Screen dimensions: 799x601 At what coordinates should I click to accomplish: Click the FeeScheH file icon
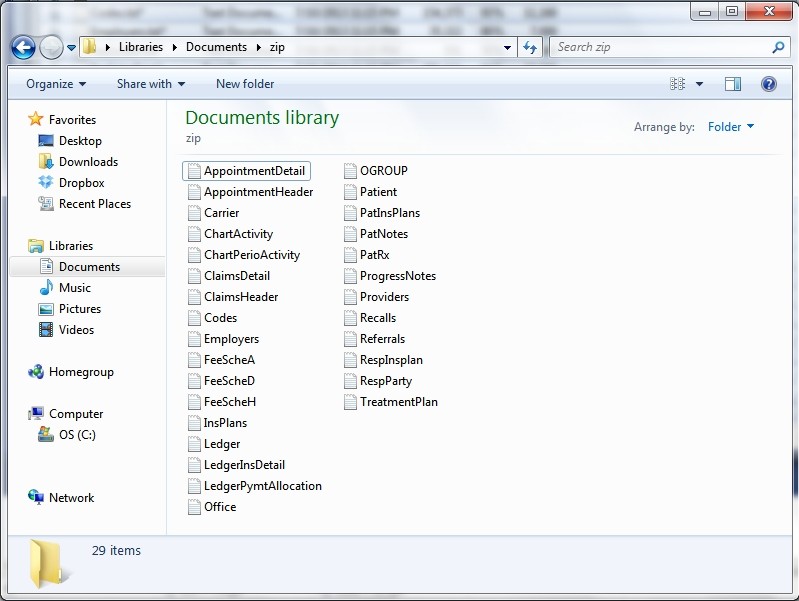(x=194, y=402)
